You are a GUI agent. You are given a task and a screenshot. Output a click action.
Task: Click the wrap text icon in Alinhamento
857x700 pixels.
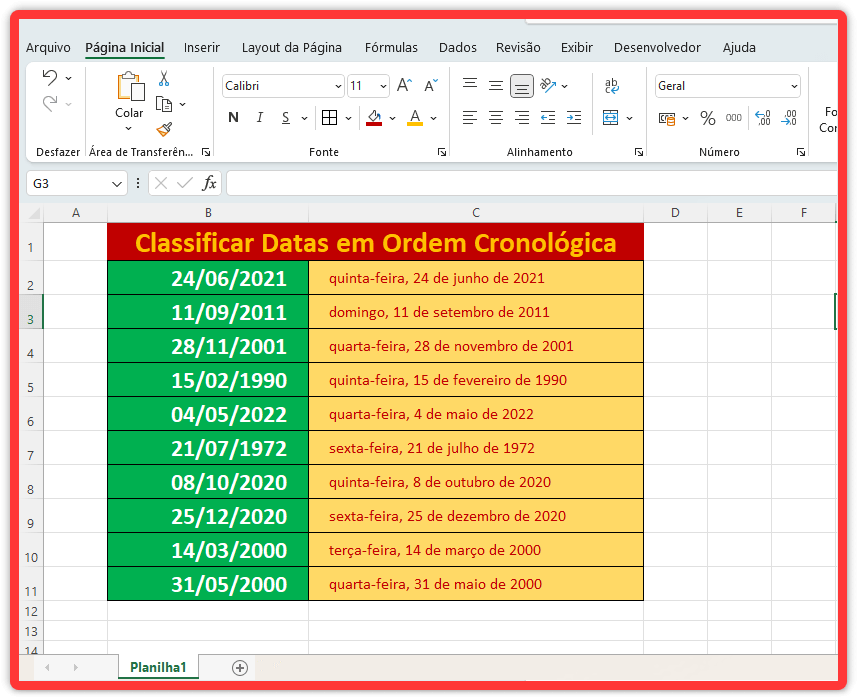tap(612, 86)
